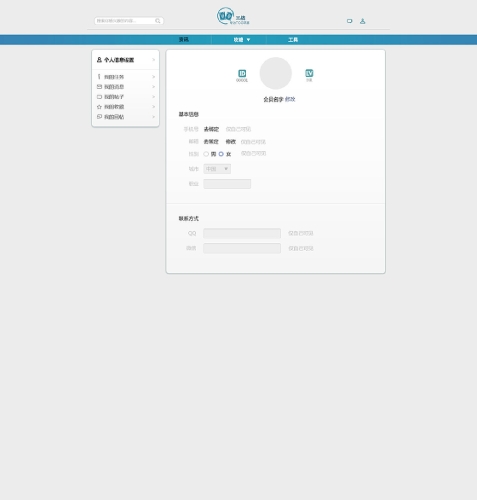The image size is (477, 500).
Task: Expand the 攻略 menu arrow
Action: [x=248, y=40]
